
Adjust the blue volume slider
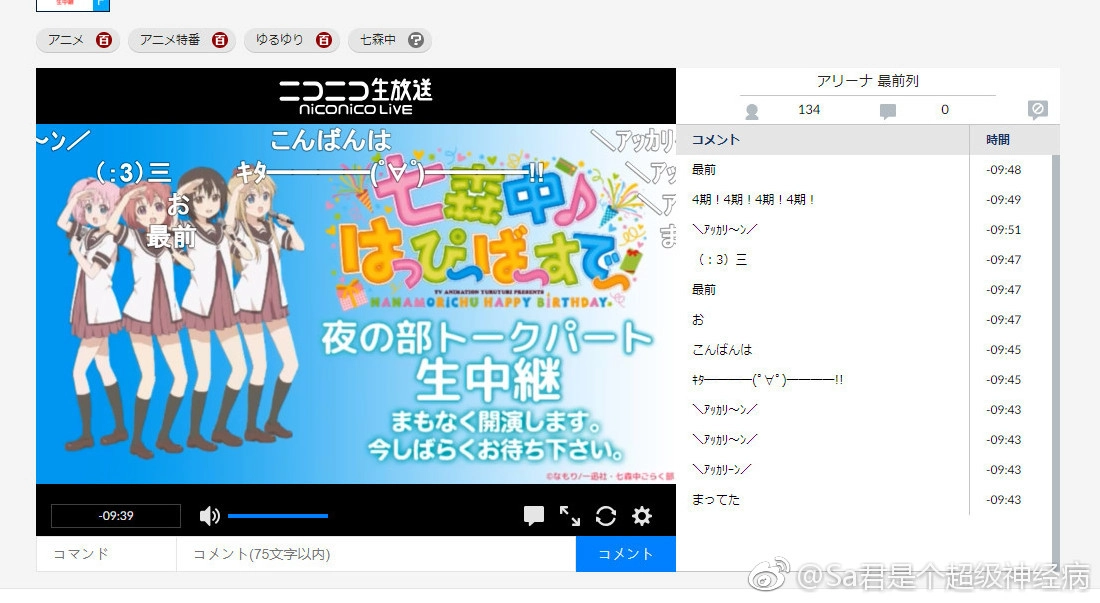click(278, 516)
